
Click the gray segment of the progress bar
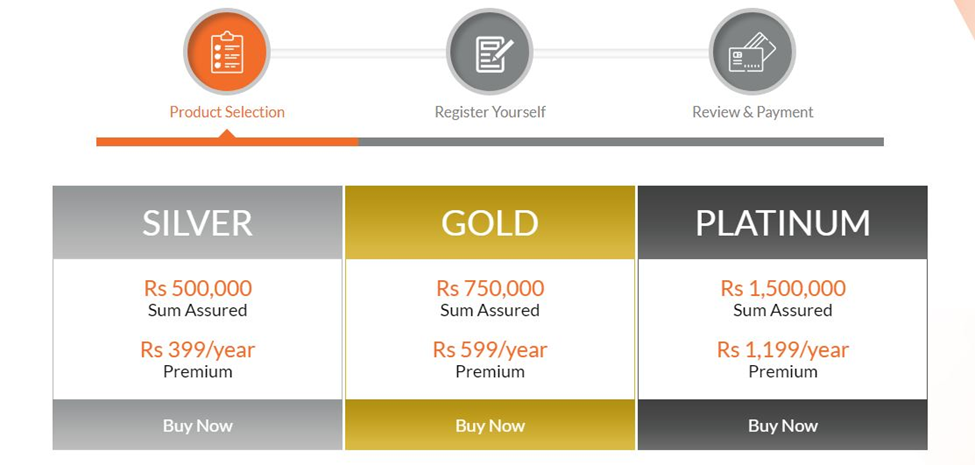[x=620, y=142]
